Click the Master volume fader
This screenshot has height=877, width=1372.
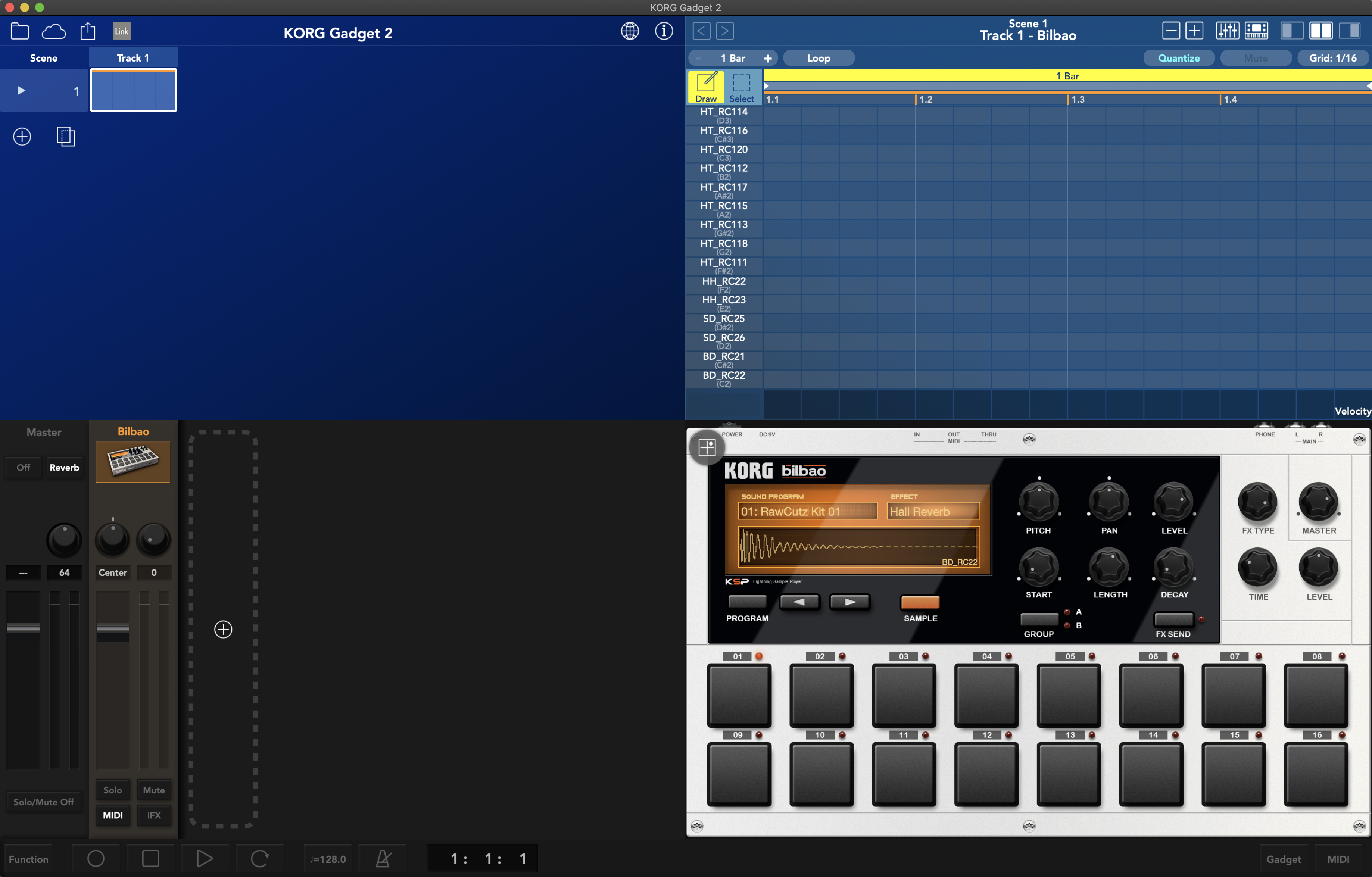tap(24, 627)
